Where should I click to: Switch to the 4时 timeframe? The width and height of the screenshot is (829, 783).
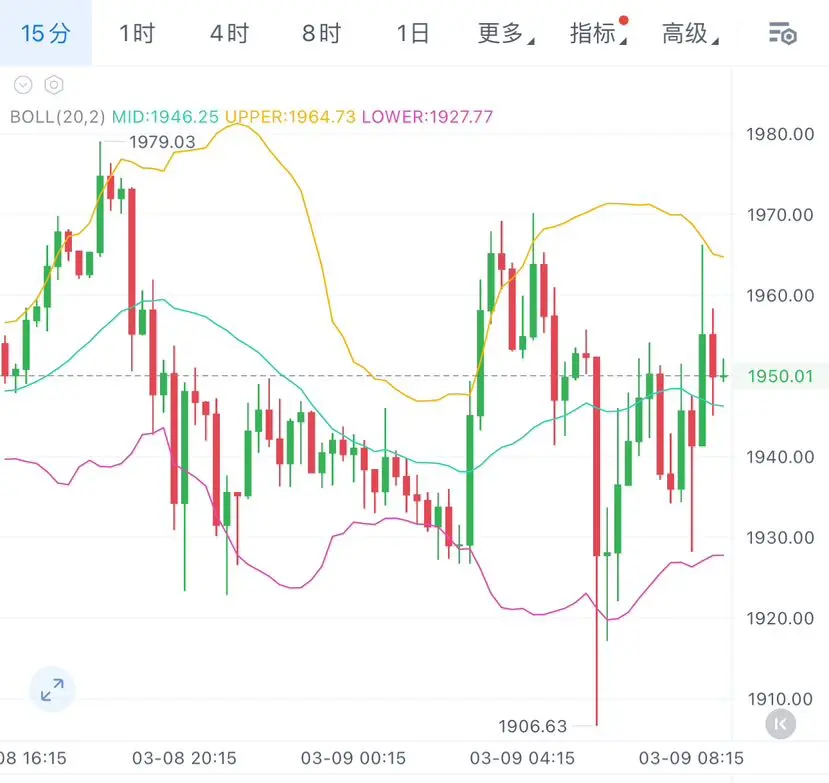coord(229,34)
